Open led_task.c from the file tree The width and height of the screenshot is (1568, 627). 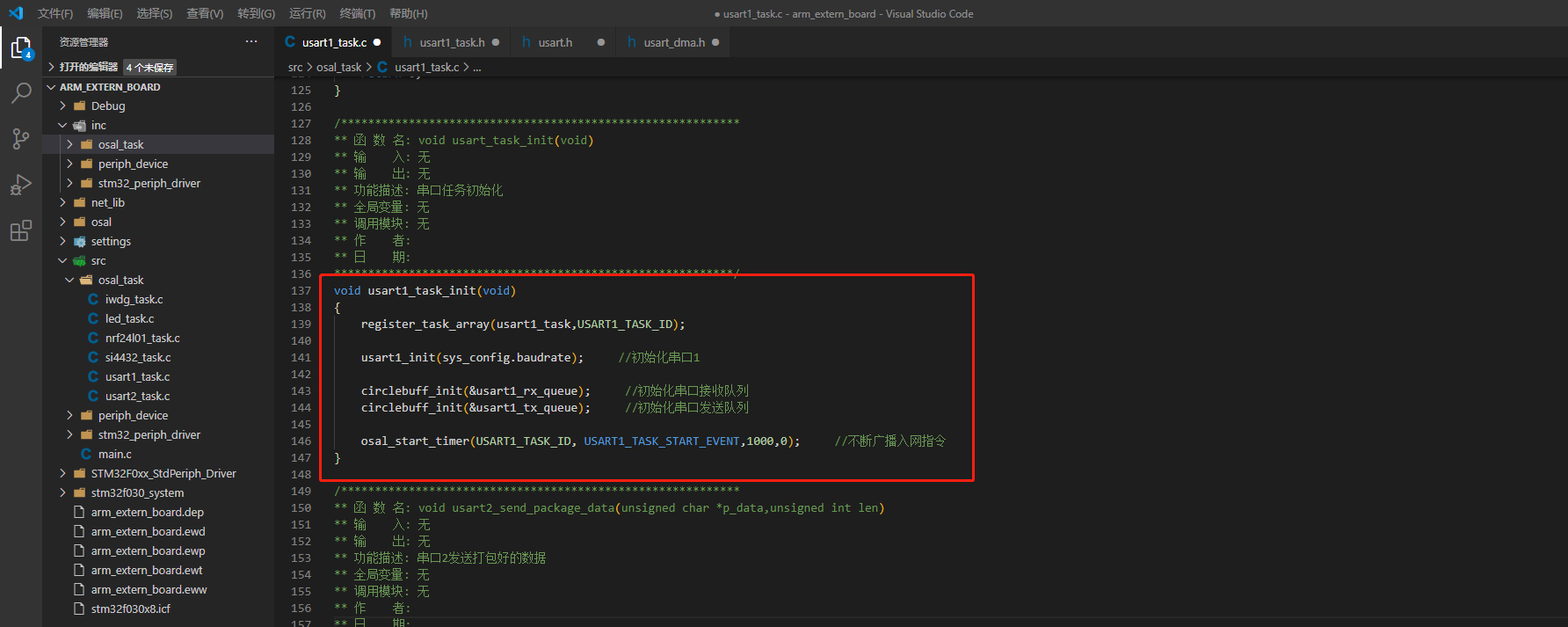[x=129, y=318]
